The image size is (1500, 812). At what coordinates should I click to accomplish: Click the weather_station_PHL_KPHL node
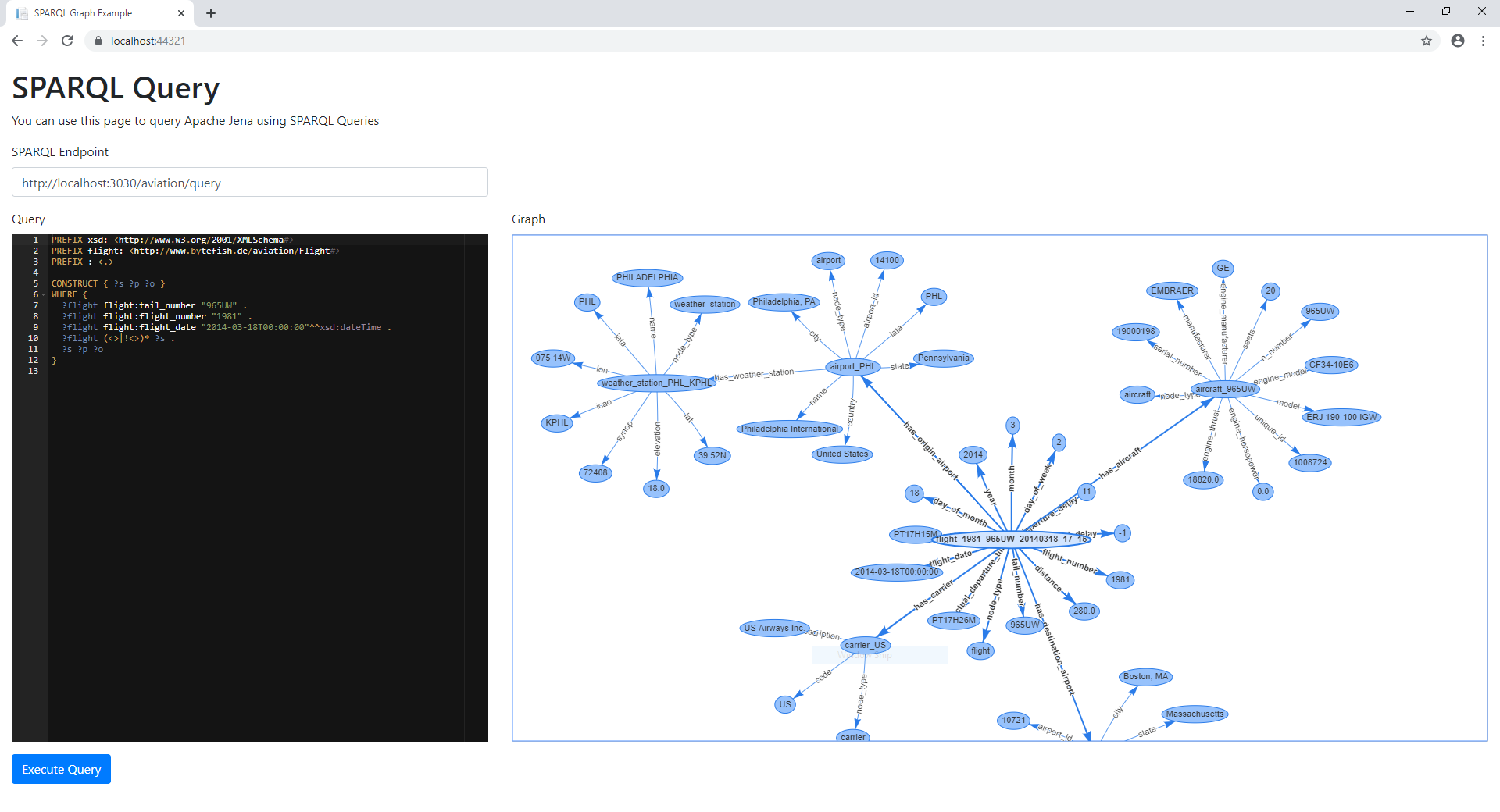[x=656, y=383]
